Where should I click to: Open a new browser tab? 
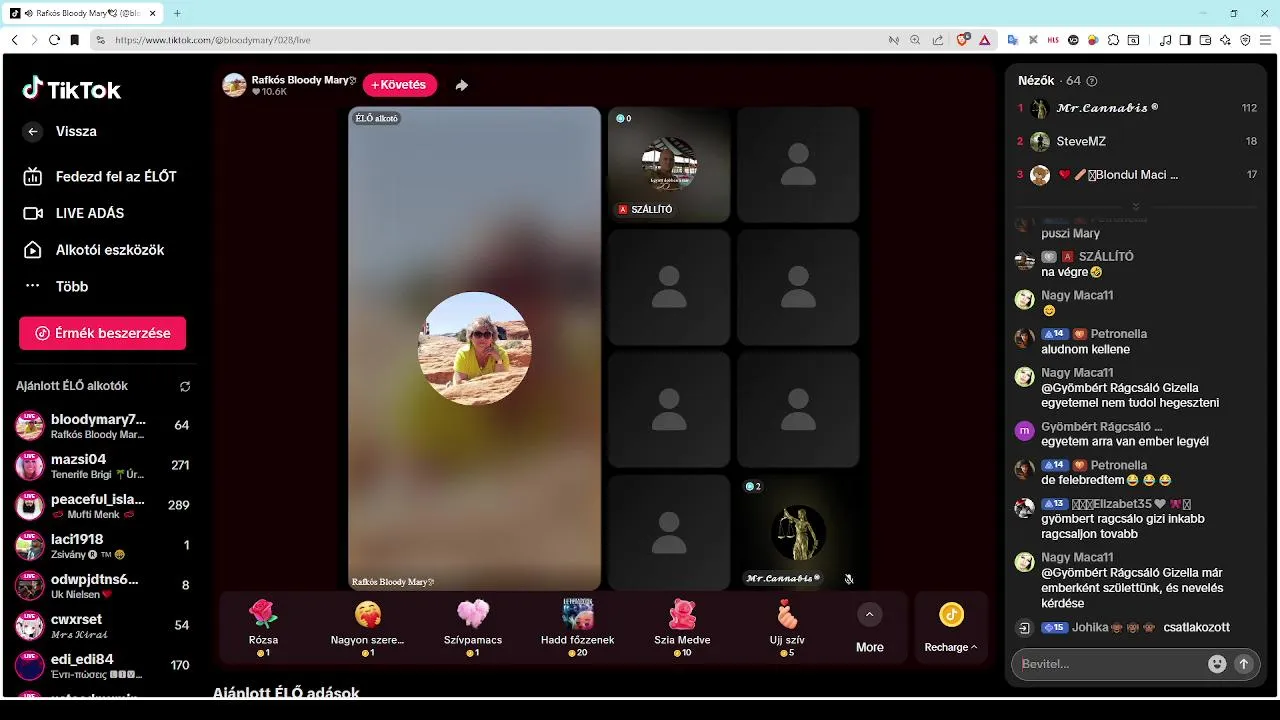click(x=177, y=13)
